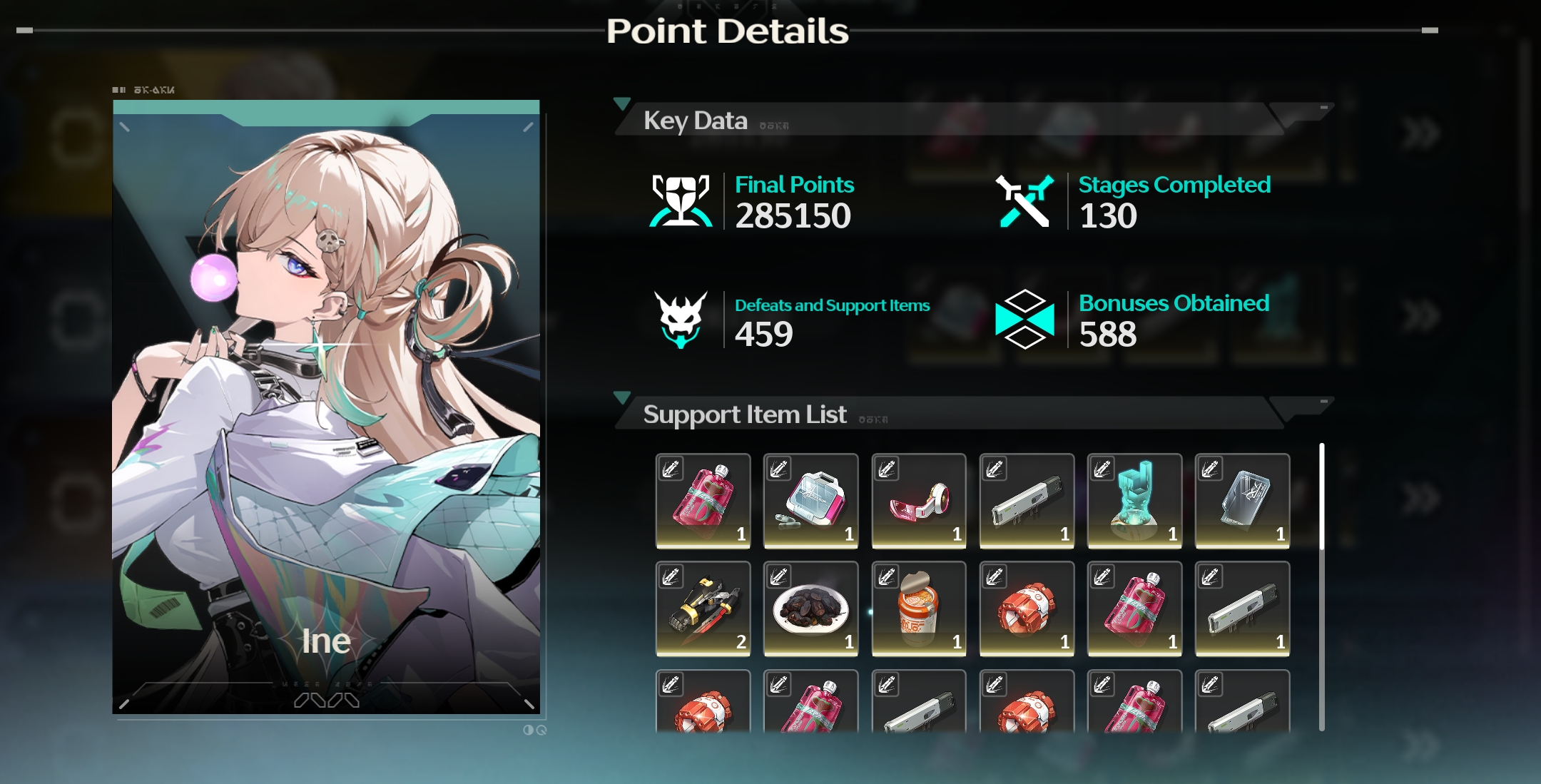Select the black beans plate support item
Viewport: 1541px width, 784px height.
pyautogui.click(x=811, y=609)
